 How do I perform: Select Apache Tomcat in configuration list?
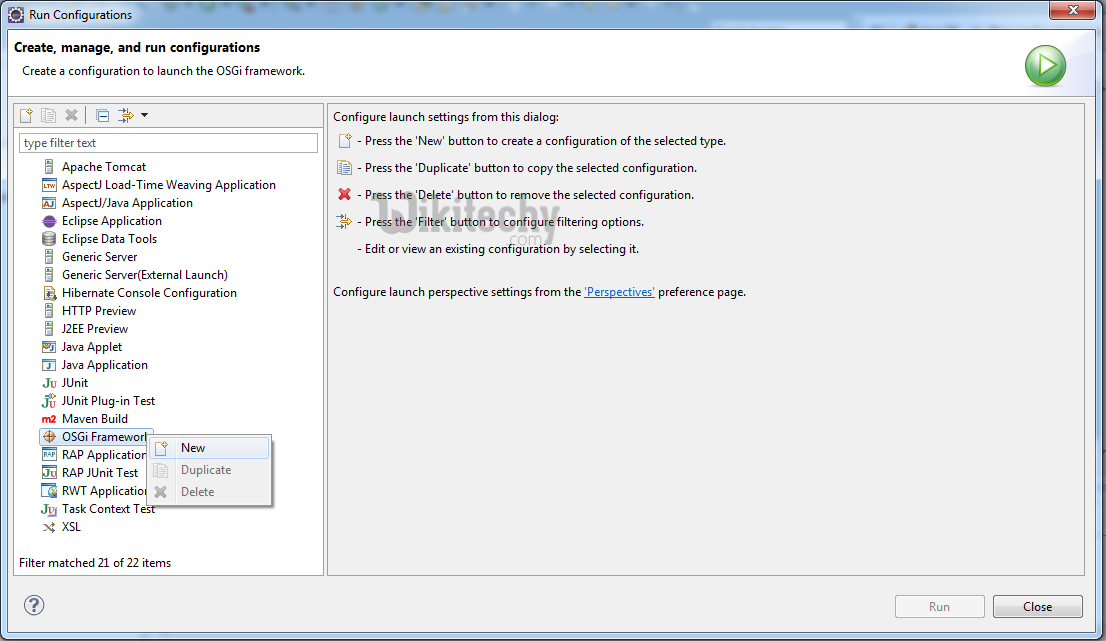point(103,167)
